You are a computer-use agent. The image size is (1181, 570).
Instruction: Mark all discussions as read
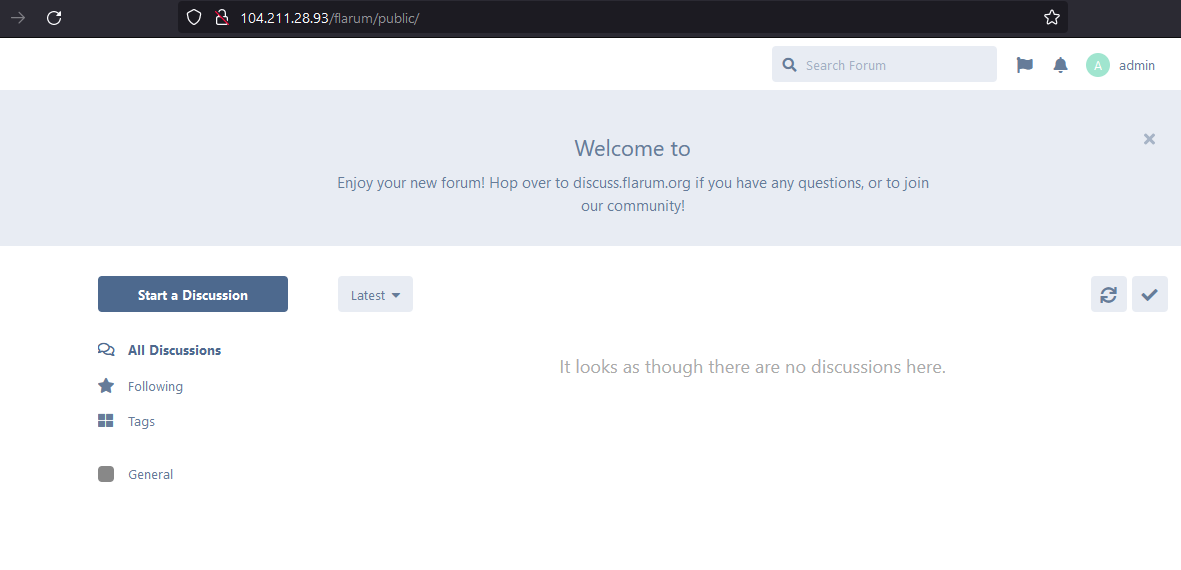(x=1149, y=294)
